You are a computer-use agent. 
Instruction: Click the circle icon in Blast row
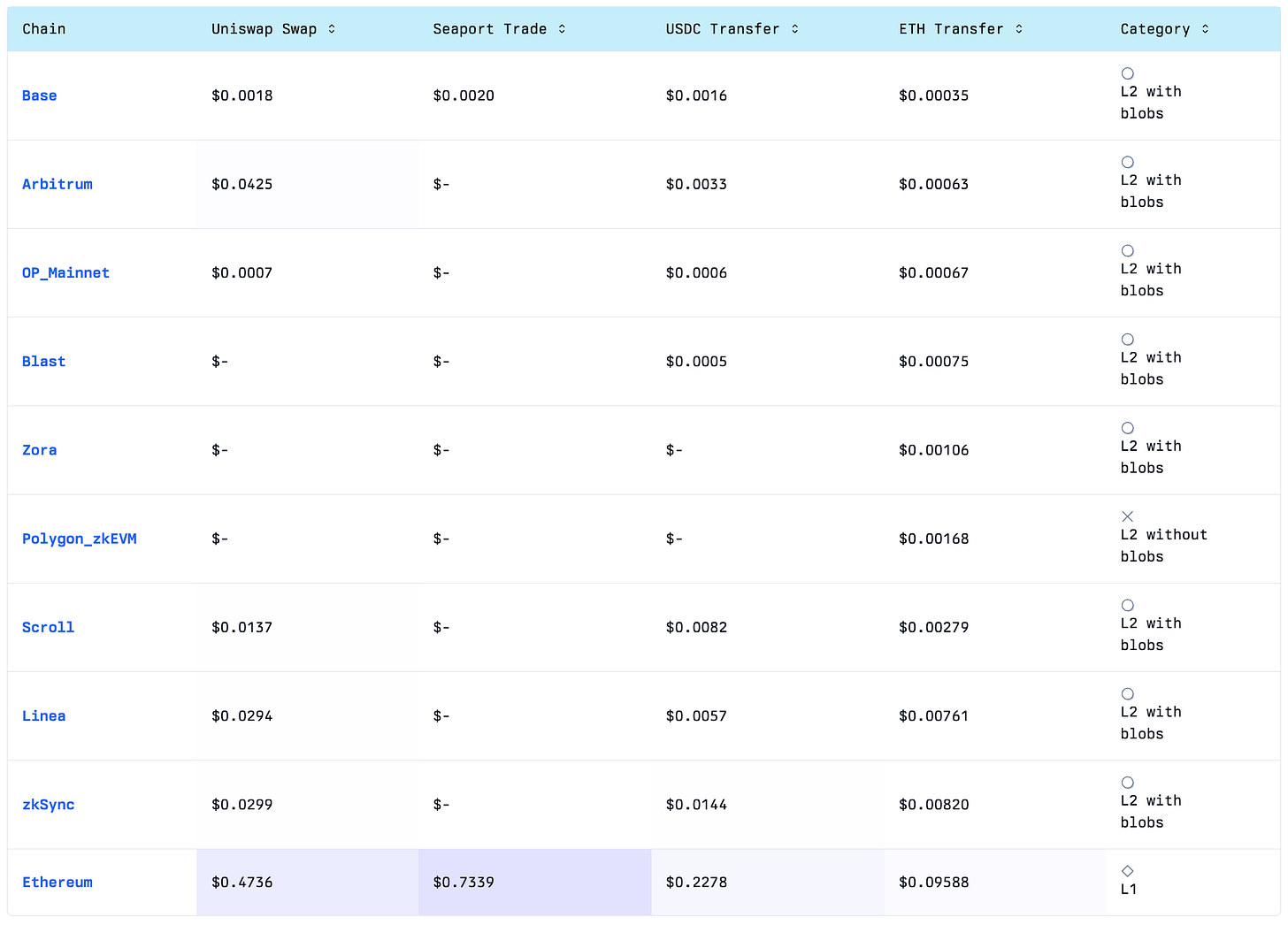(1128, 340)
